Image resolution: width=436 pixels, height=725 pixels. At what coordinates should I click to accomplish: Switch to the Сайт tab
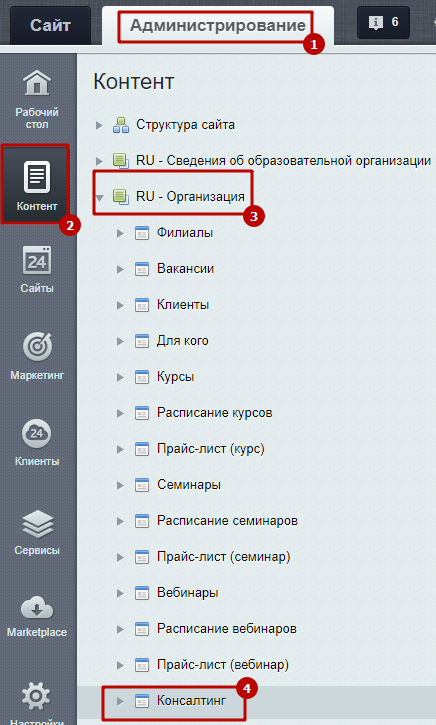click(x=50, y=25)
